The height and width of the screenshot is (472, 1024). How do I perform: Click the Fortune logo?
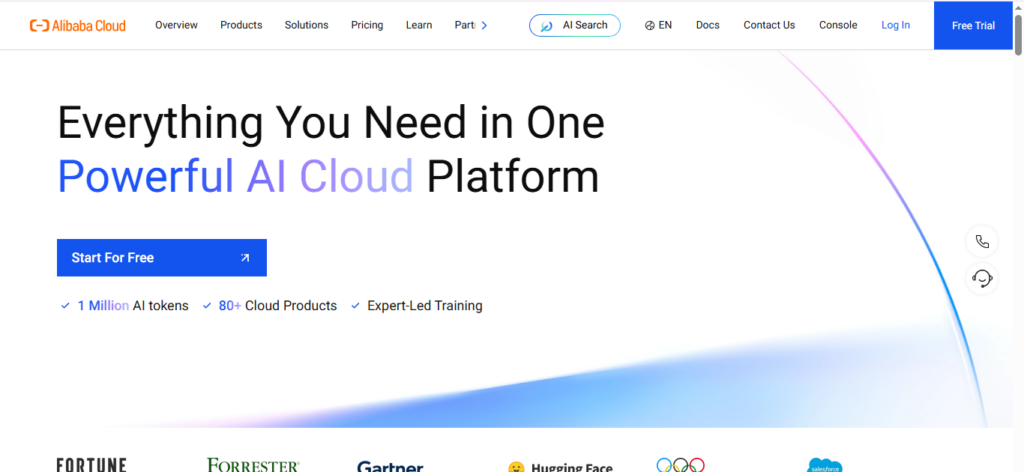91,465
